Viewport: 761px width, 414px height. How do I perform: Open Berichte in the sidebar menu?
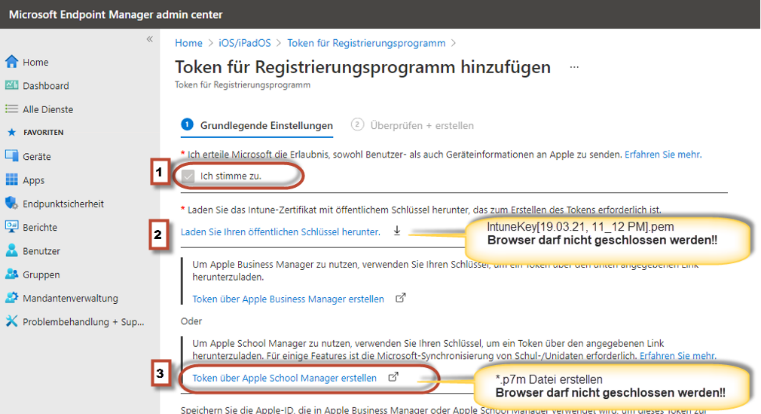coord(40,228)
